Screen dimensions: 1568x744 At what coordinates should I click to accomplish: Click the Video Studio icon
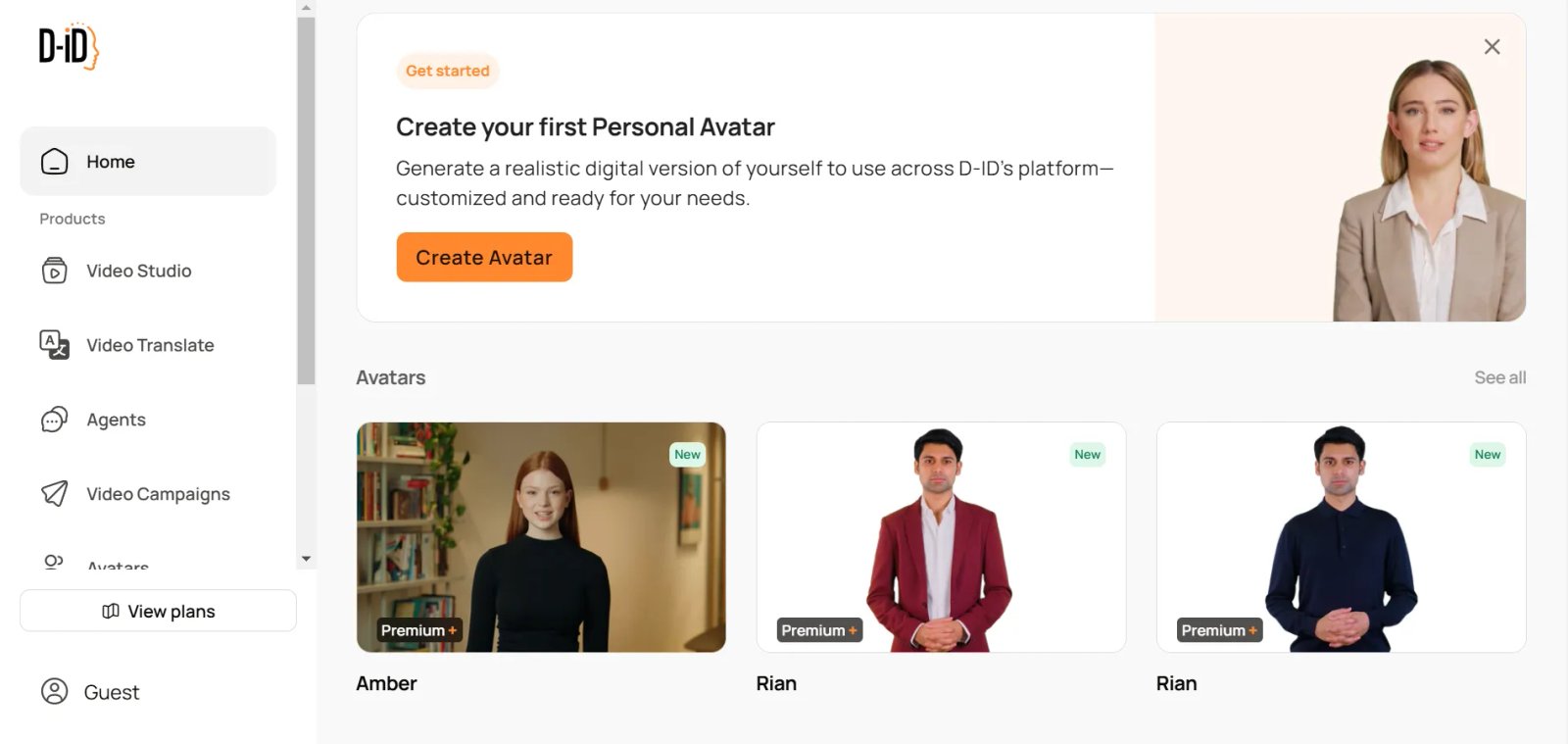[x=55, y=271]
